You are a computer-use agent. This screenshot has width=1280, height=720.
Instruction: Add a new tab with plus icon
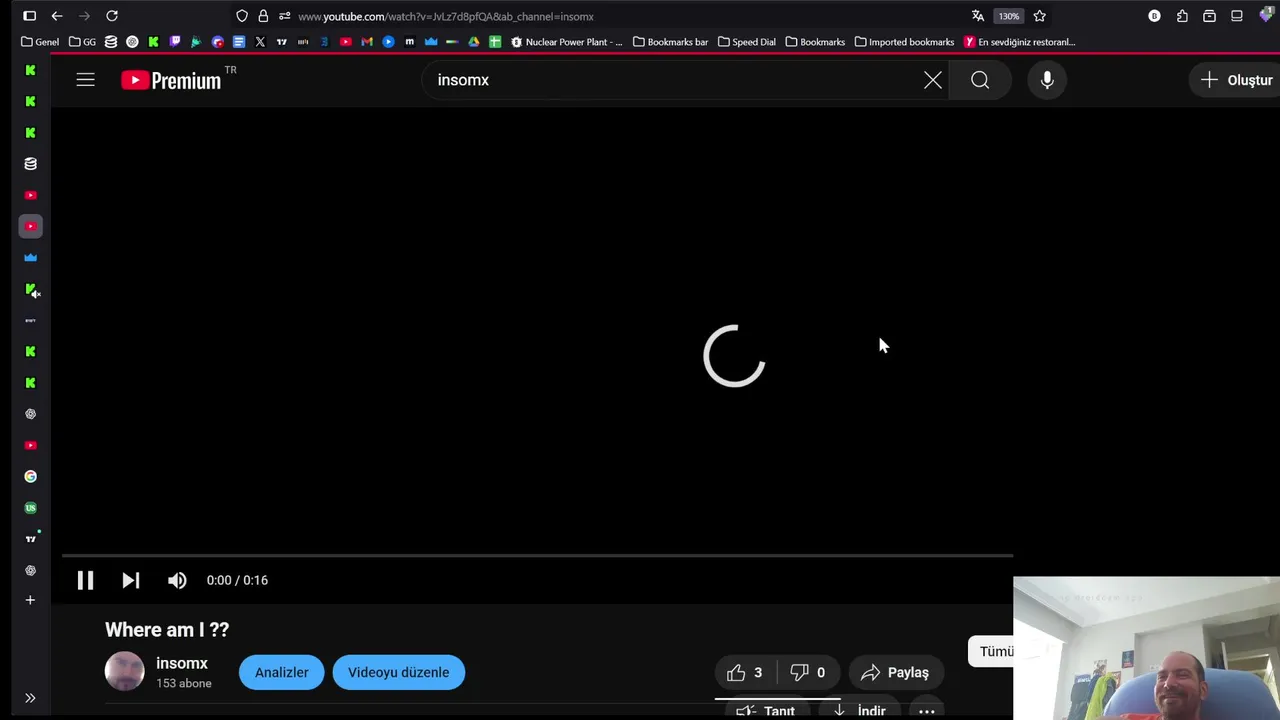tap(30, 600)
